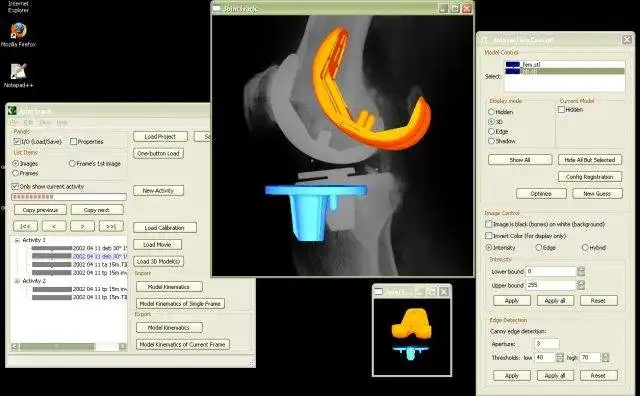This screenshot has height=396, width=640.
Task: Toggle the Activity 2 tree expander
Action: [17, 281]
